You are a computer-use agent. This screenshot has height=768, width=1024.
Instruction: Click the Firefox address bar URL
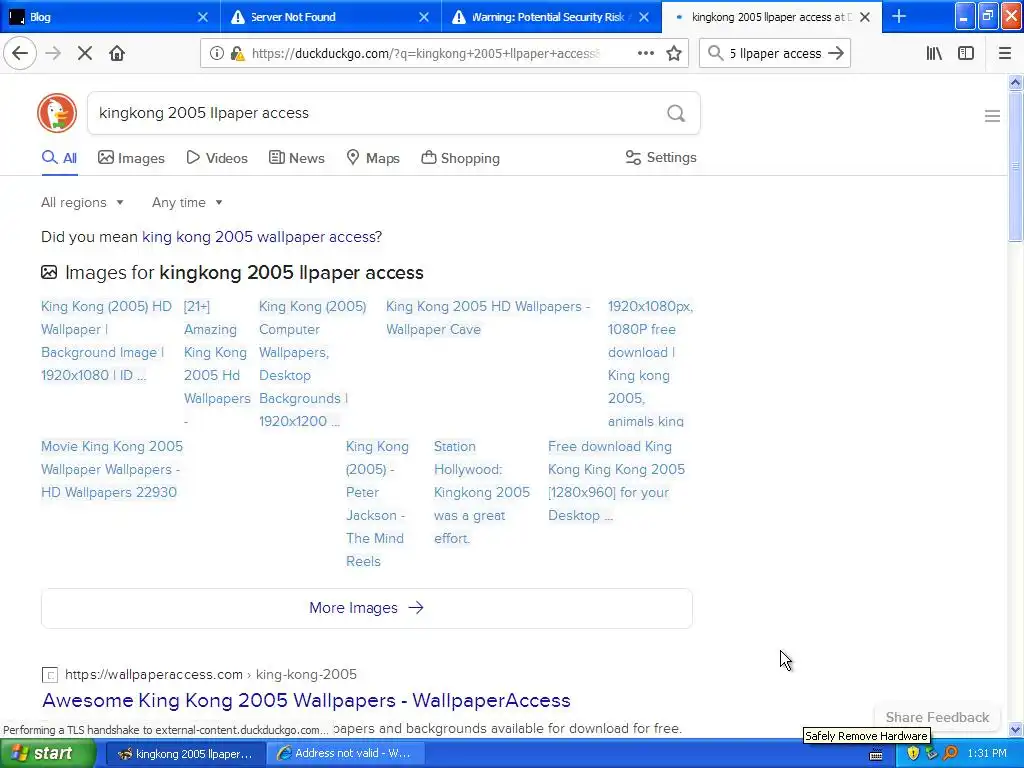coord(426,54)
